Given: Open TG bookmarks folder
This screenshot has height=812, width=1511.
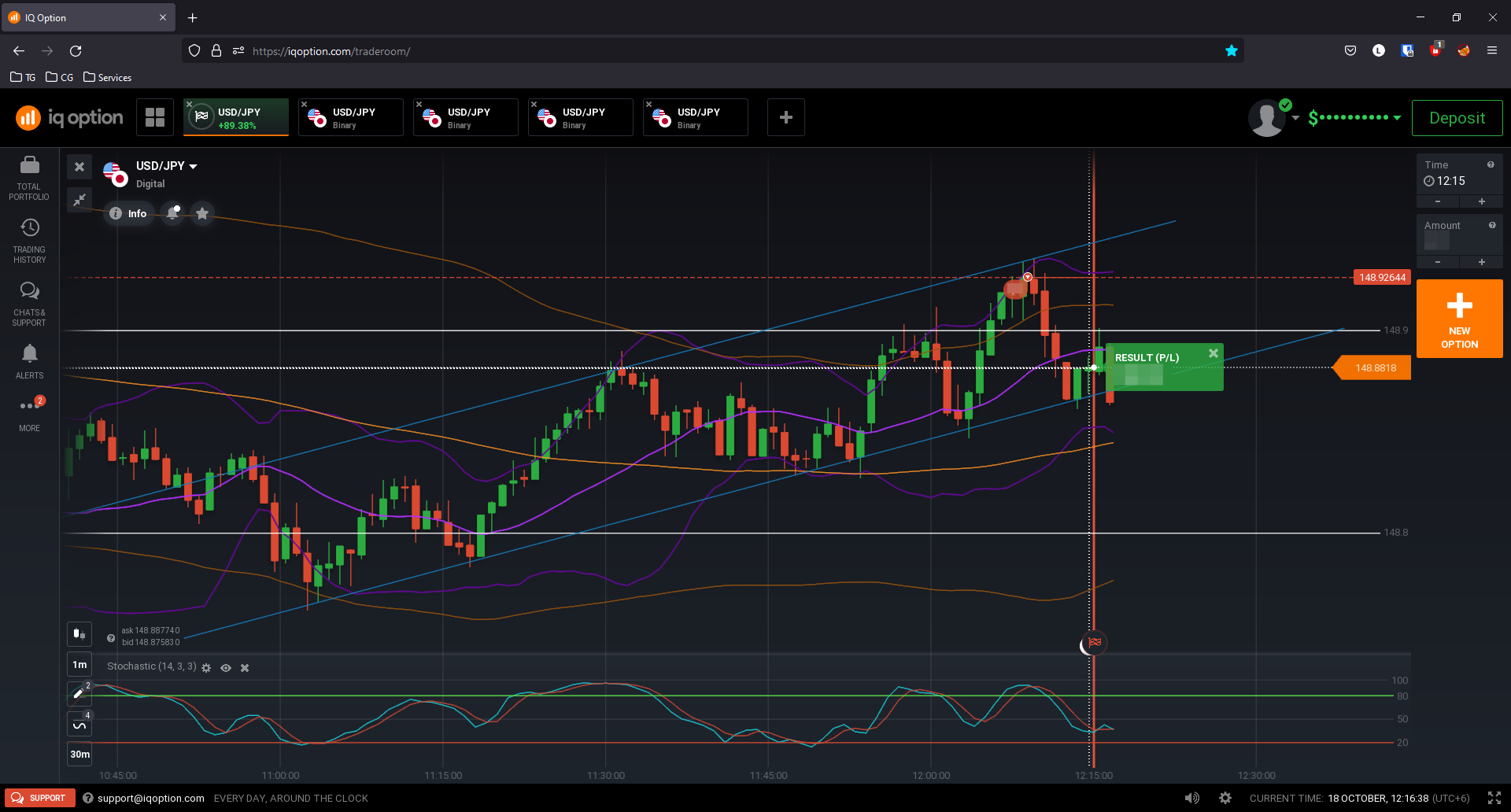Looking at the screenshot, I should 23,77.
